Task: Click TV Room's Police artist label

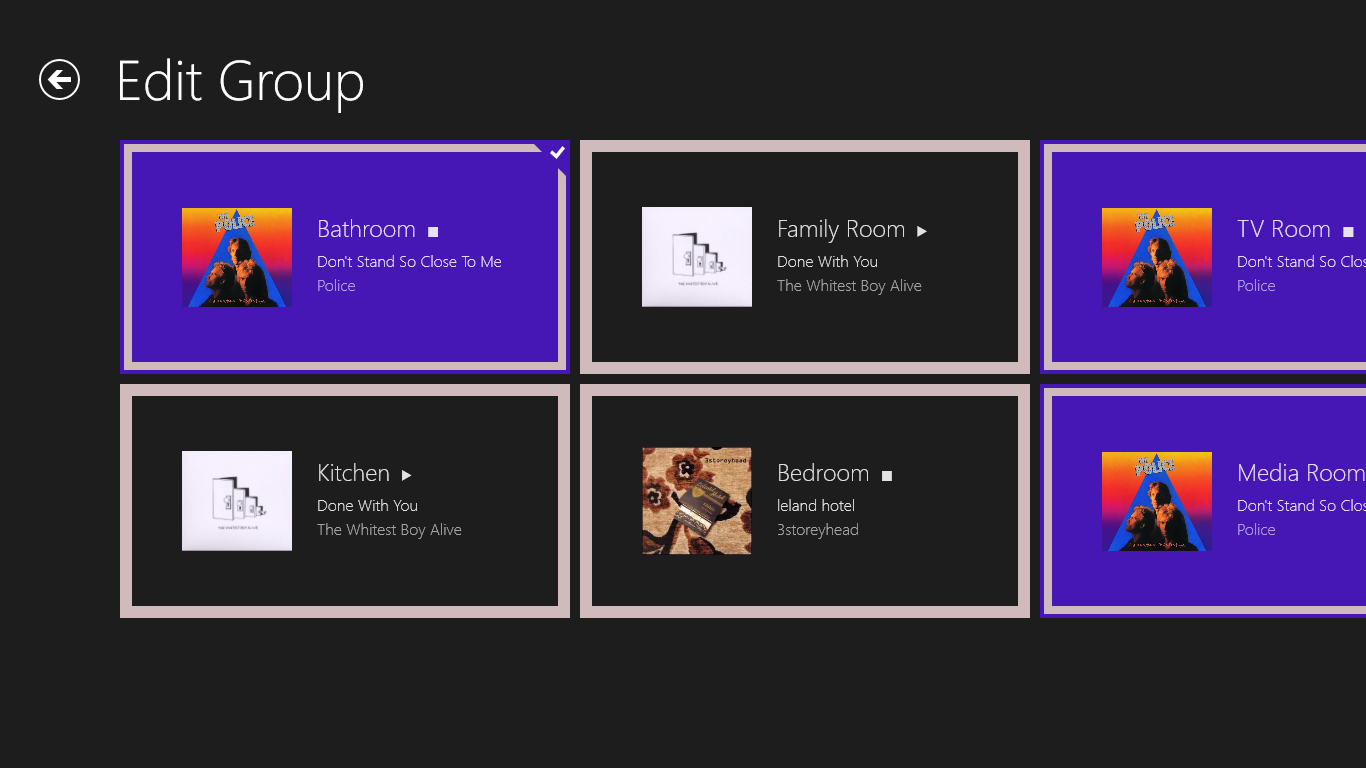Action: pyautogui.click(x=1256, y=286)
